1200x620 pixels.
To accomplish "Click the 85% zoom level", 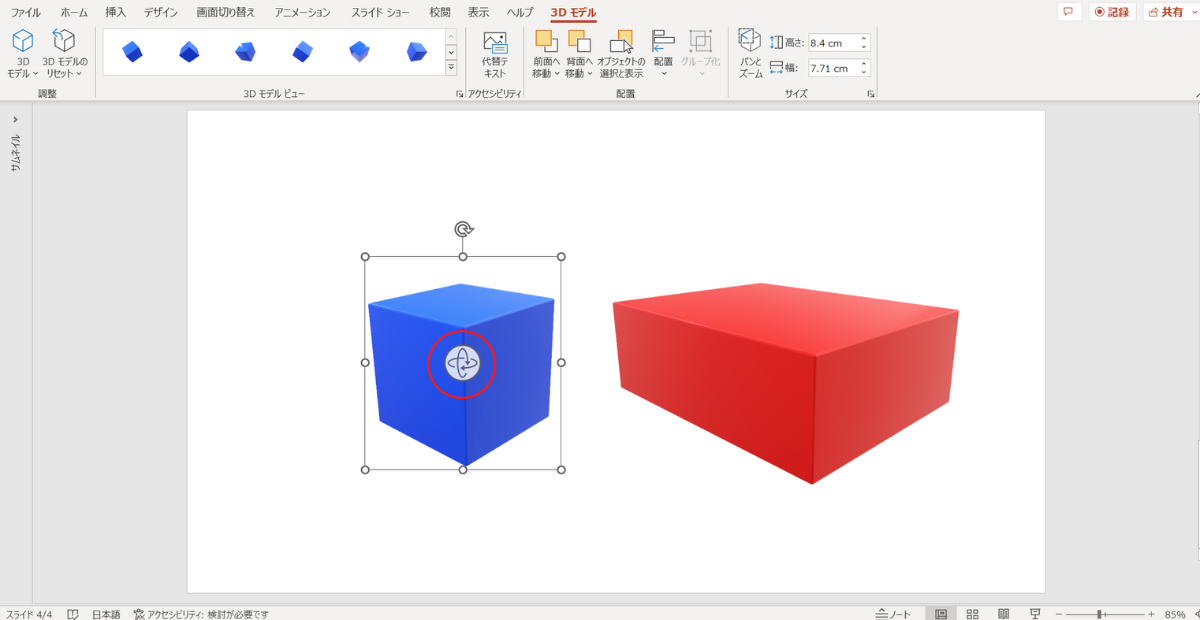I will 1176,614.
